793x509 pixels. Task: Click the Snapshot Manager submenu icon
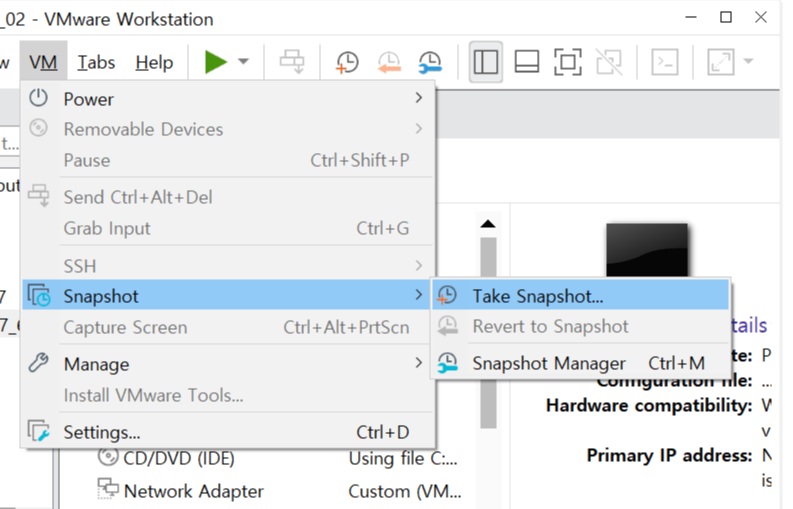[448, 362]
